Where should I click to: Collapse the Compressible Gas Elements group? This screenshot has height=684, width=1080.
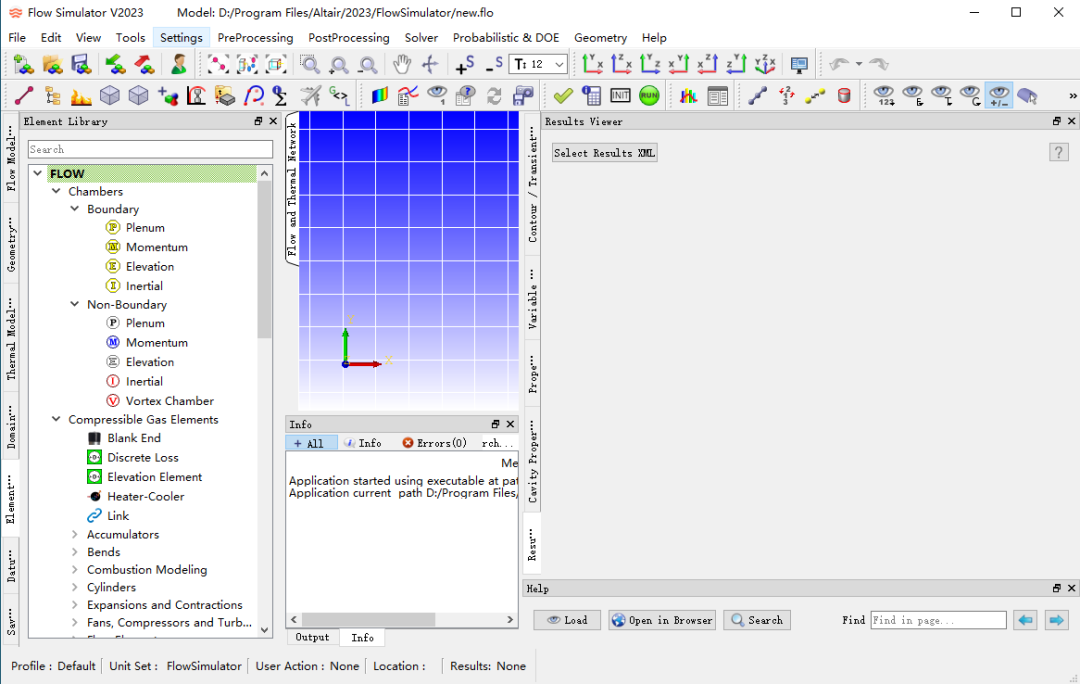click(x=56, y=419)
